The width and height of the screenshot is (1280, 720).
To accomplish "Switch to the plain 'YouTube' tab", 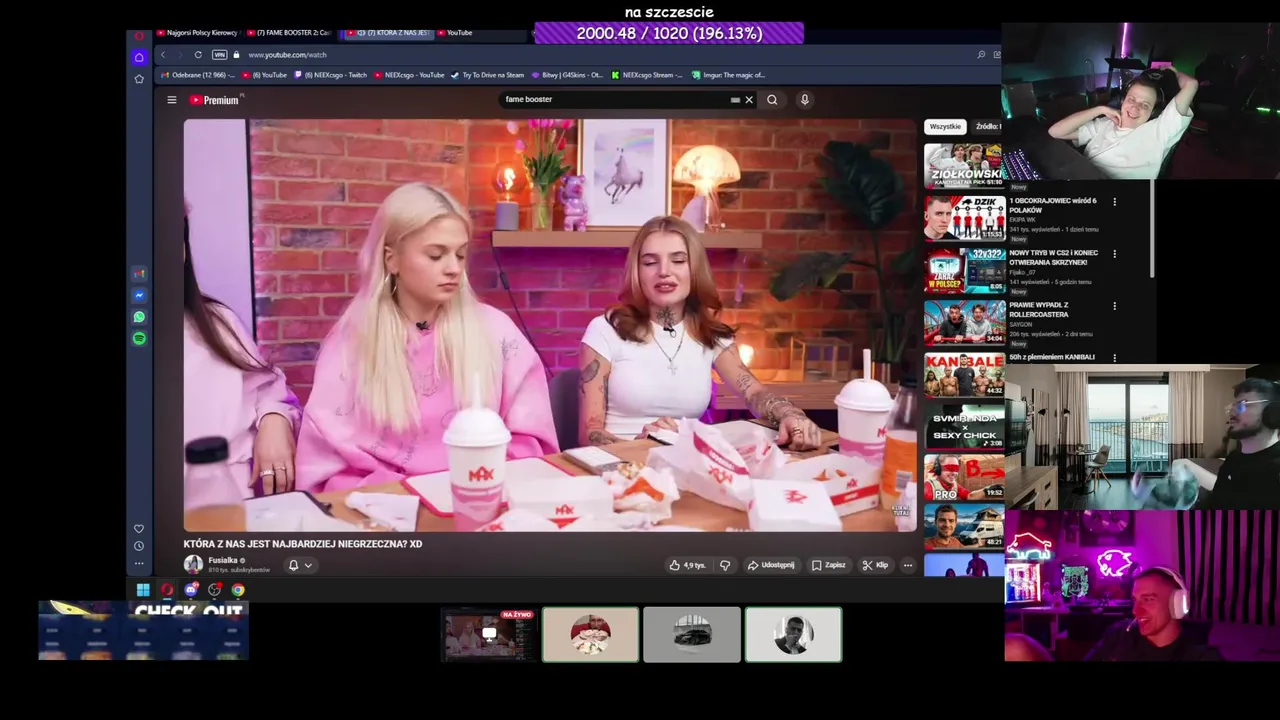I will pyautogui.click(x=454, y=33).
